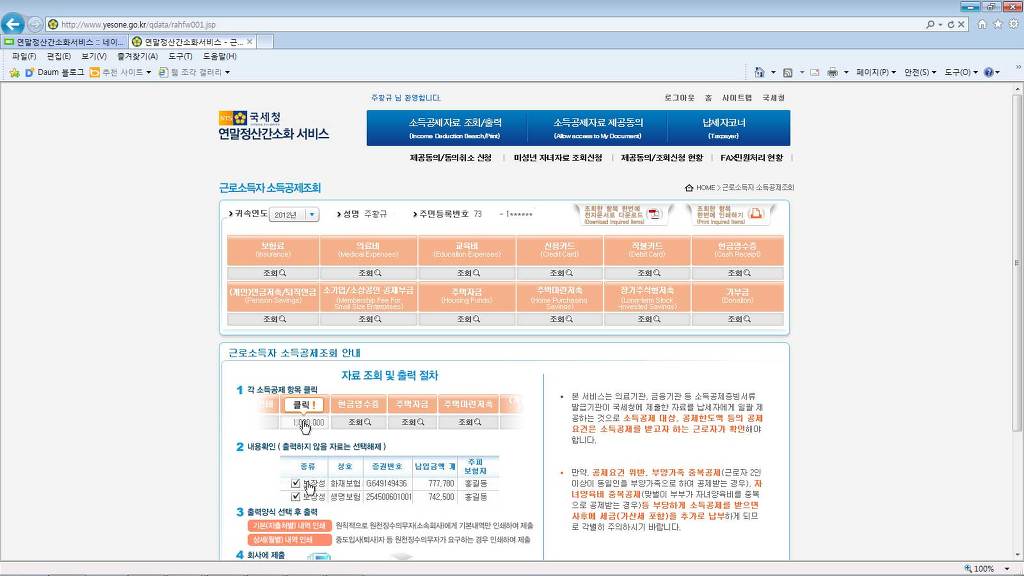This screenshot has width=1024, height=576.
Task: Select 소득공제자료 제공동의 navigation tab
Action: pyautogui.click(x=598, y=127)
